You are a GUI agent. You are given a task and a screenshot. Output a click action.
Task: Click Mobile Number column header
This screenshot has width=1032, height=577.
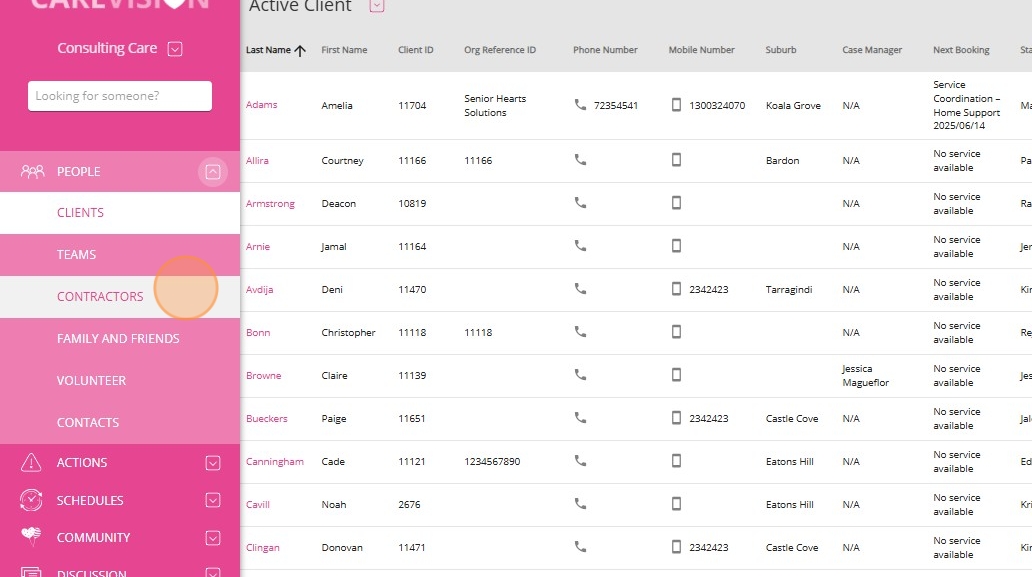coord(701,50)
